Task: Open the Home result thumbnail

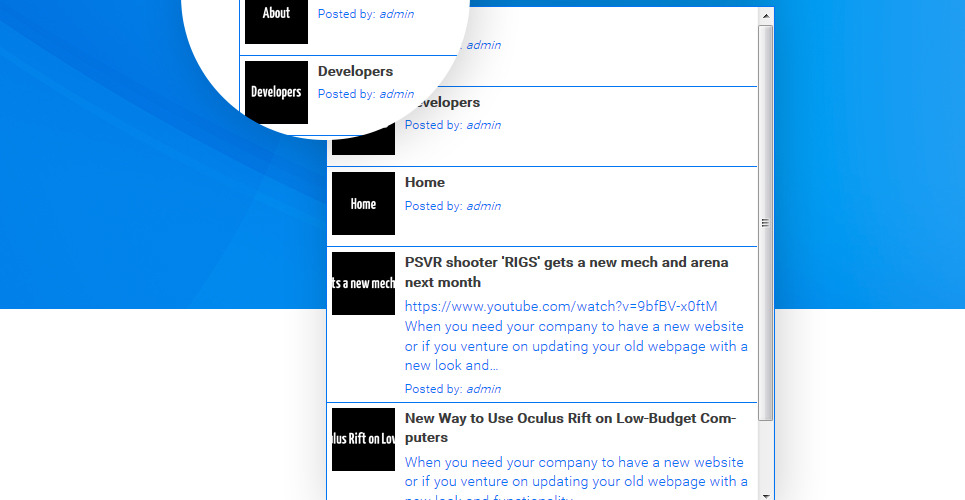Action: 363,204
